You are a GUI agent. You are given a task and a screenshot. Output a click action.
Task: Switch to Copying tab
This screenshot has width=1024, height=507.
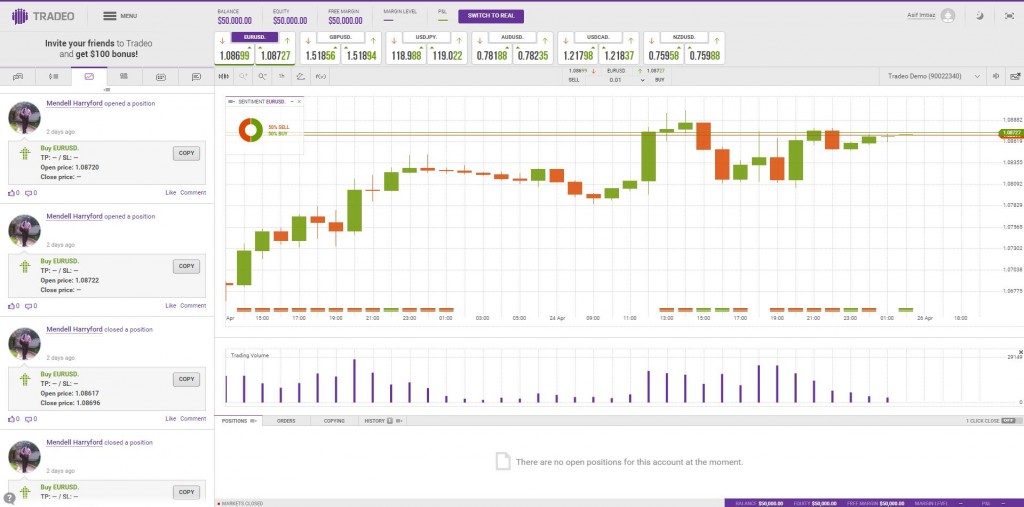pos(334,421)
